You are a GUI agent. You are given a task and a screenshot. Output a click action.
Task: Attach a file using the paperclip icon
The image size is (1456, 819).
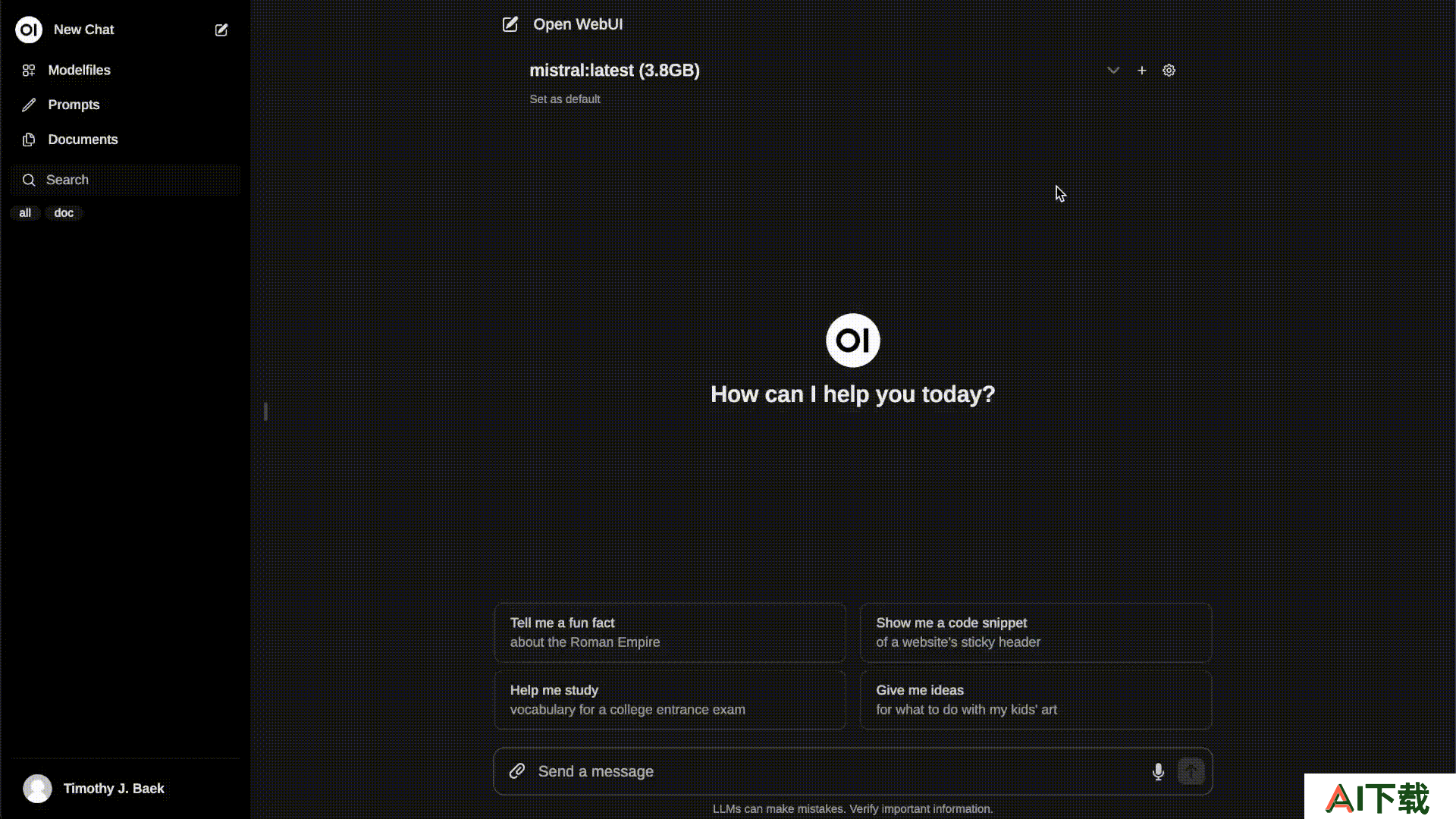pyautogui.click(x=517, y=771)
